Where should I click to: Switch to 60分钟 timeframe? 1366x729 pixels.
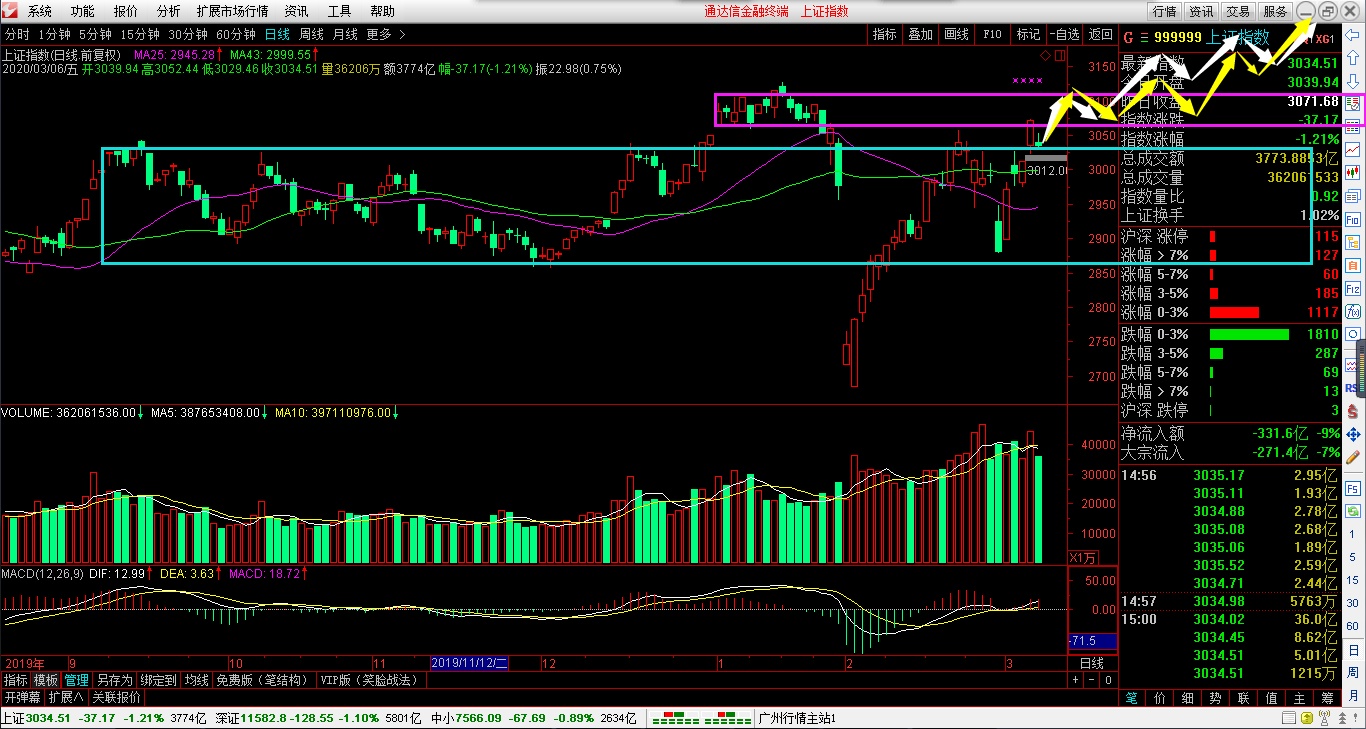[237, 34]
